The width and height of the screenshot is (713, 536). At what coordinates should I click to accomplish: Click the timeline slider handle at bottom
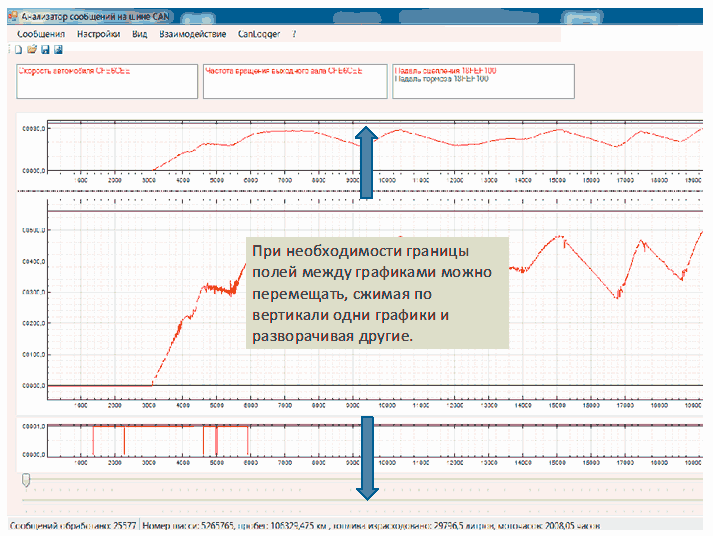(26, 480)
